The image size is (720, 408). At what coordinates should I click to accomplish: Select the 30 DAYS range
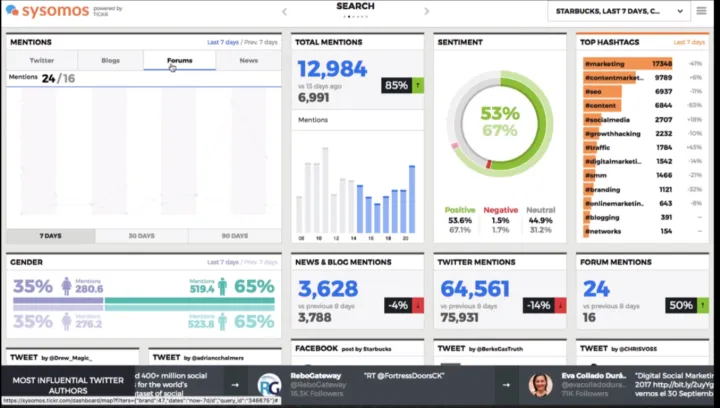(141, 236)
